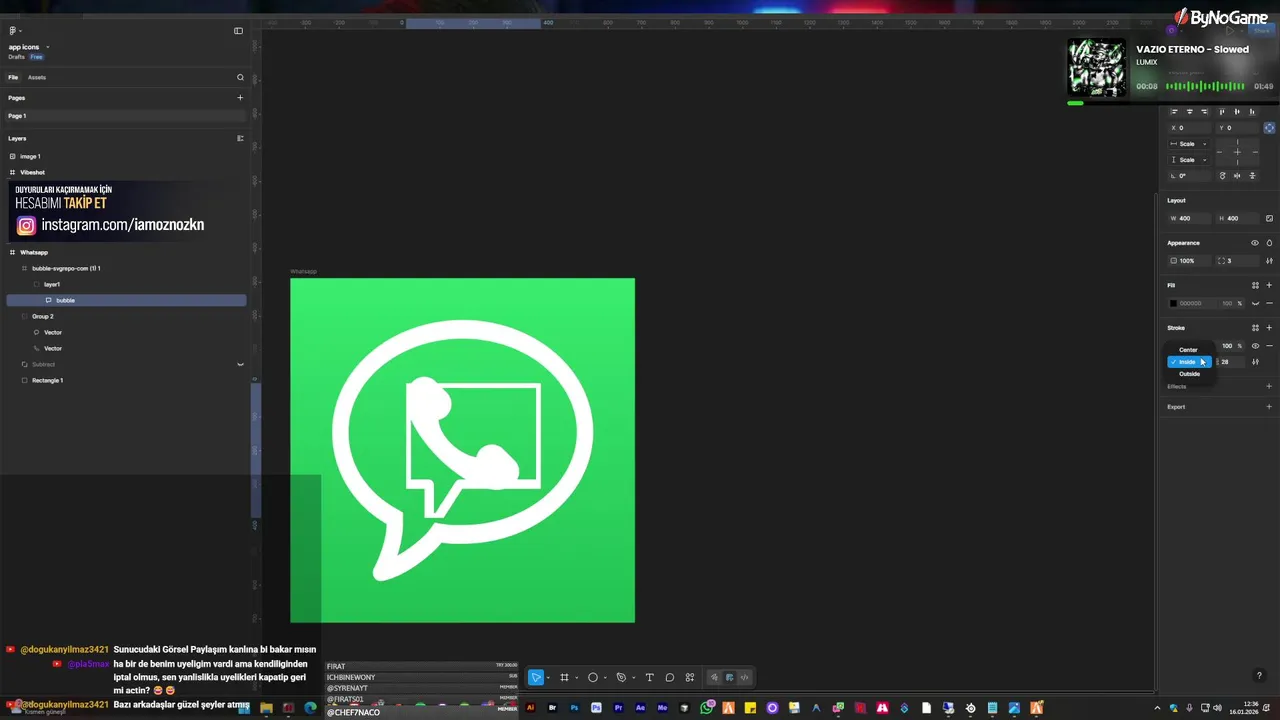This screenshot has height=720, width=1280.
Task: Search layers with the magnifier icon
Action: (240, 77)
